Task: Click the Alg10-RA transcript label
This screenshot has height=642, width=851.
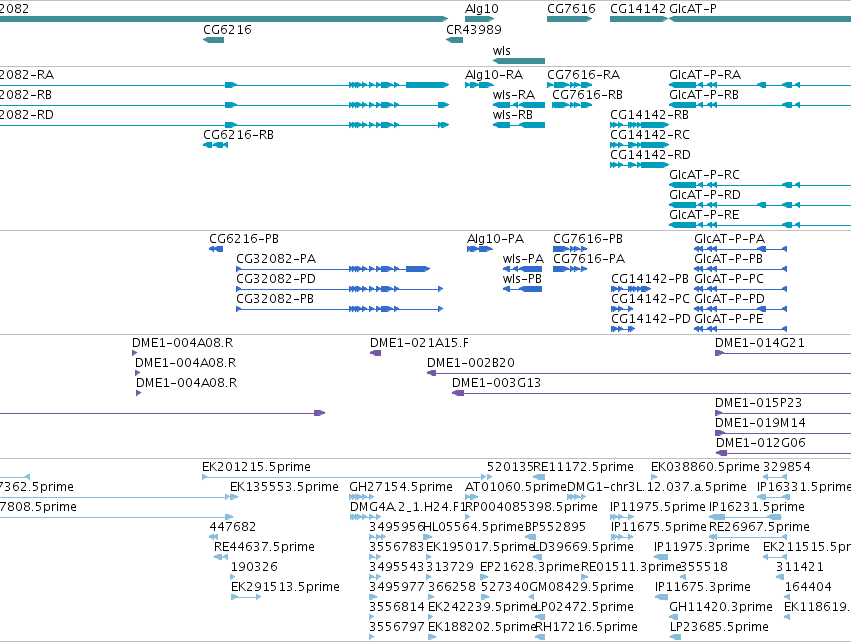Action: pos(494,75)
